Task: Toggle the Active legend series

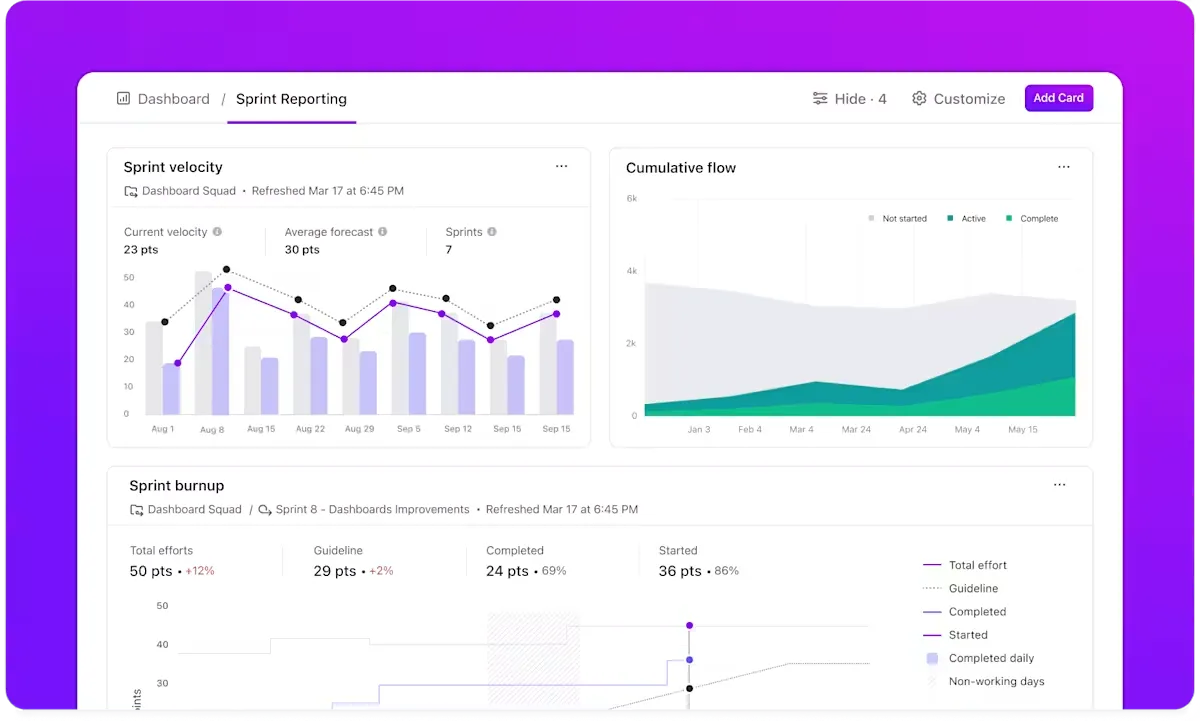Action: click(966, 218)
